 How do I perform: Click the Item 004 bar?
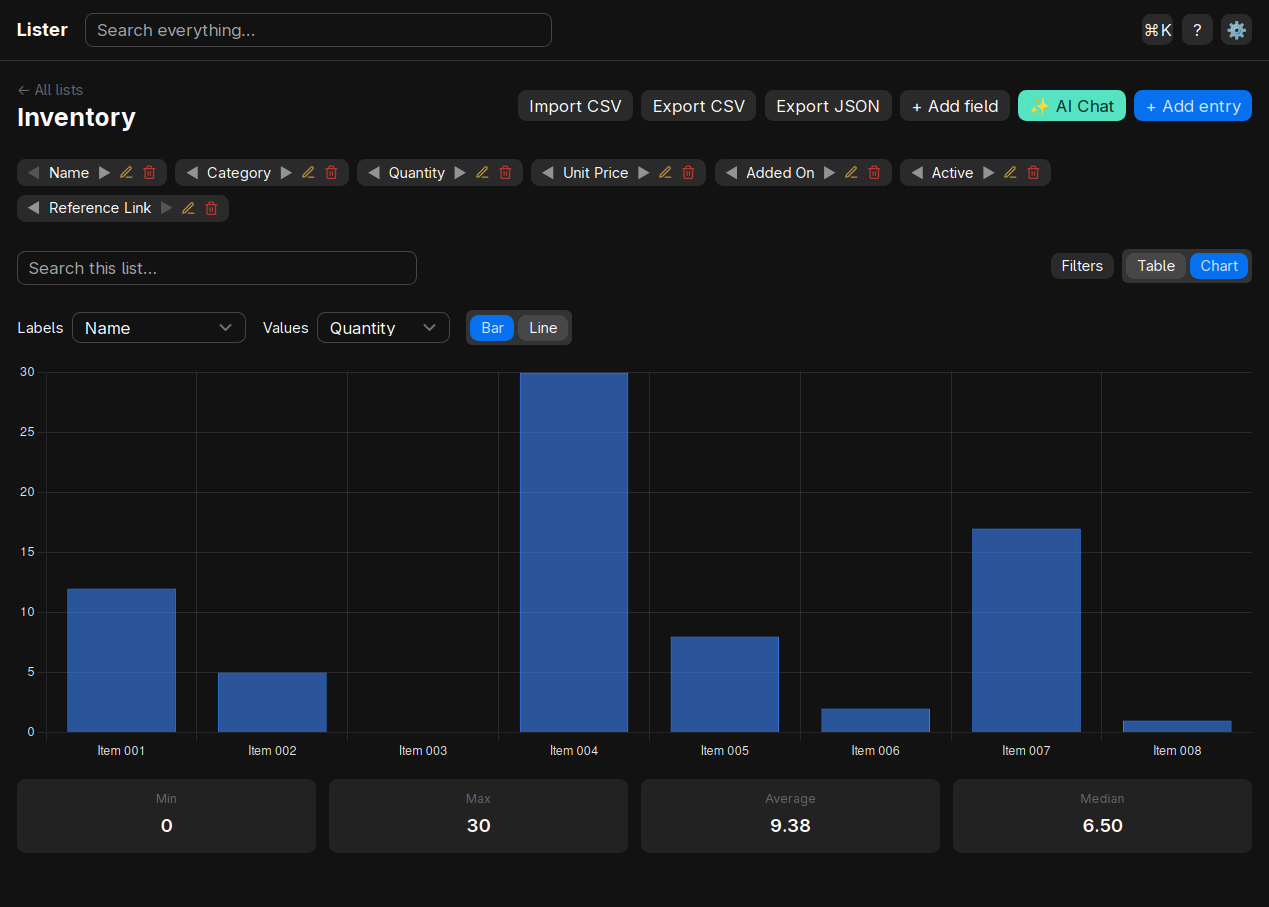[574, 552]
